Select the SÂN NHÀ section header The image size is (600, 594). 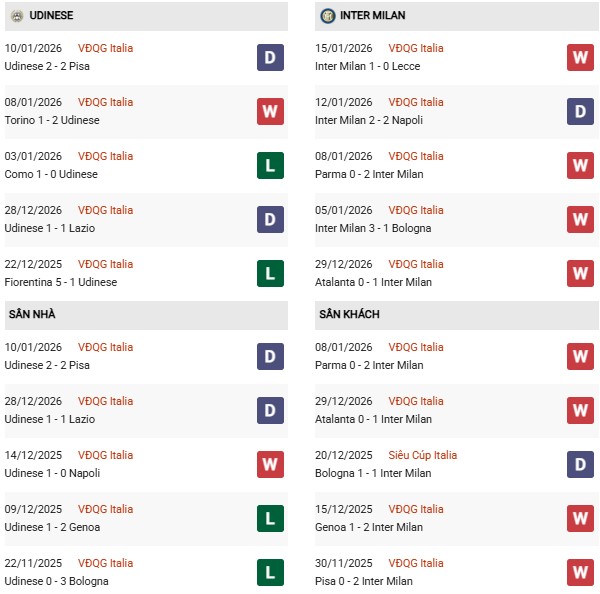(x=32, y=314)
